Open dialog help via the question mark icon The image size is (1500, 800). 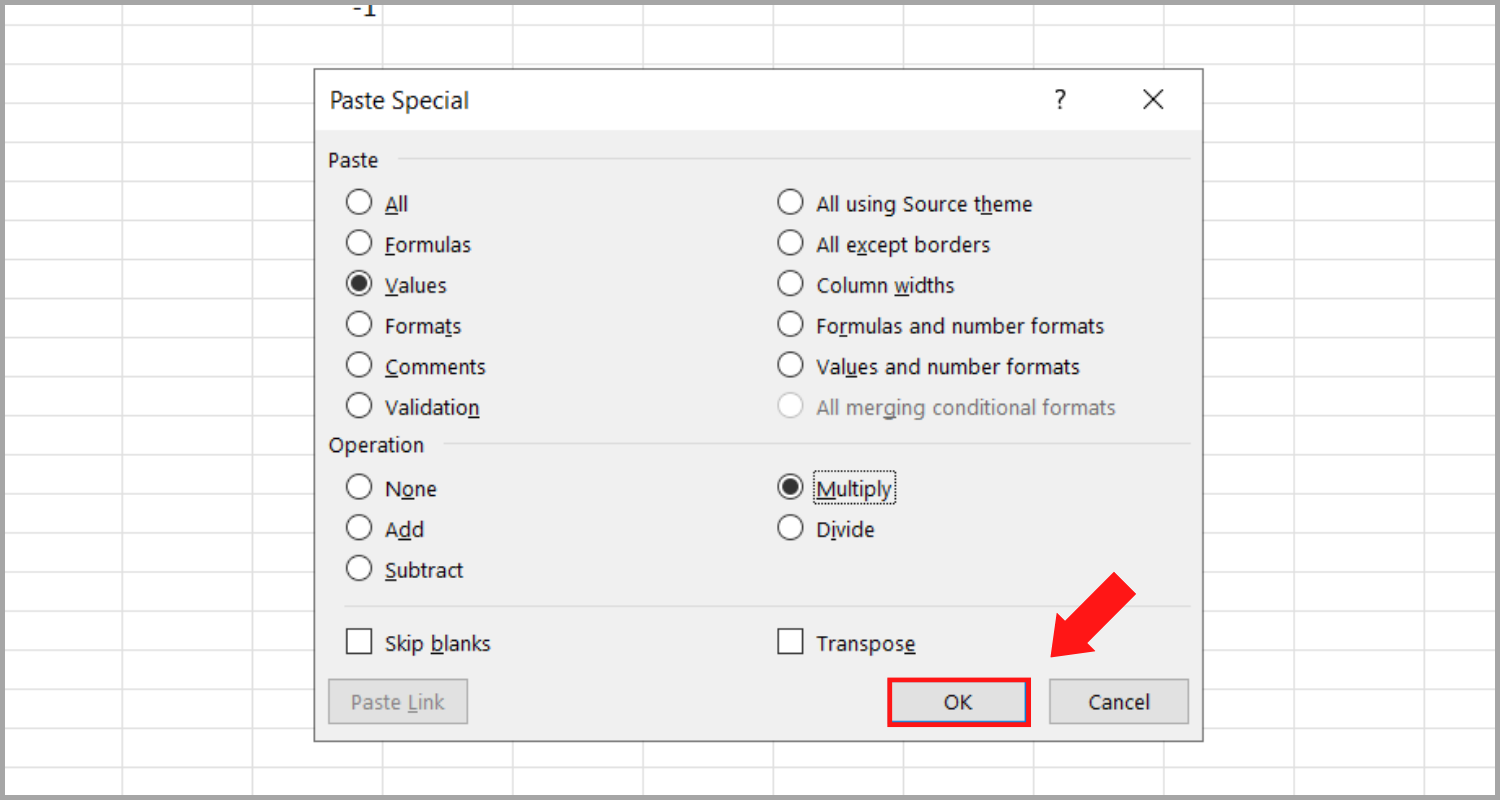pyautogui.click(x=1060, y=100)
